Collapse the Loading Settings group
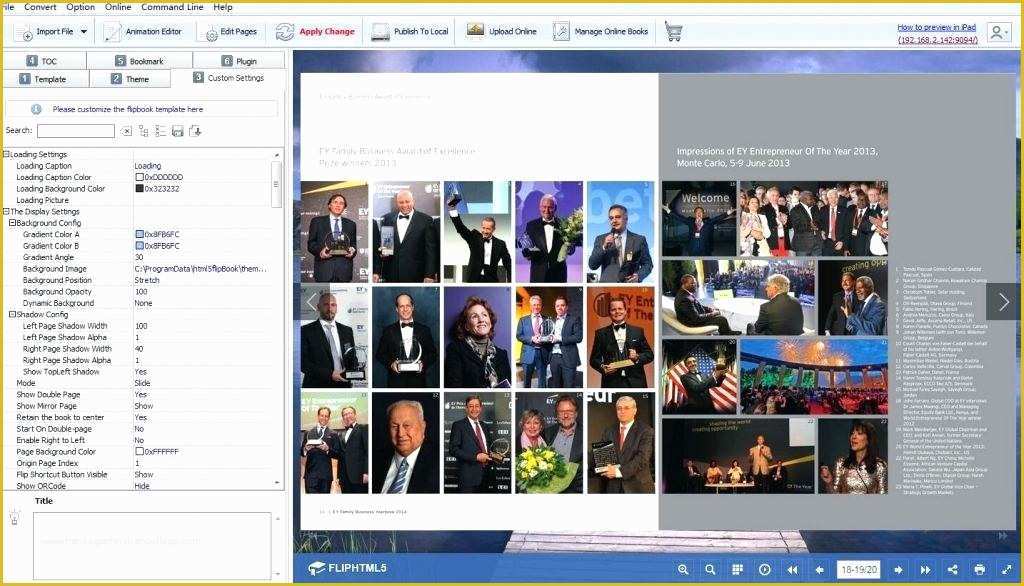1024x586 pixels. point(7,154)
